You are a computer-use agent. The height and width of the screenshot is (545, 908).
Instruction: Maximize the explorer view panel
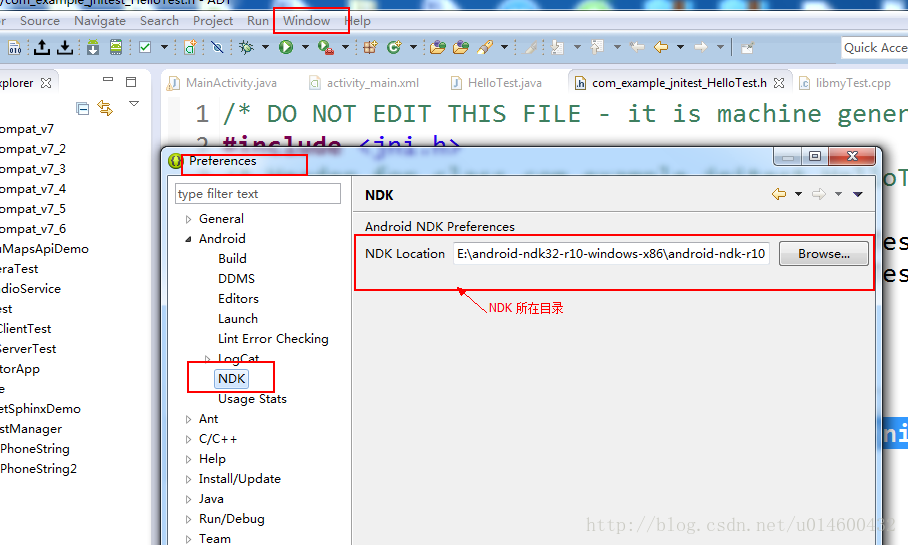pos(131,82)
